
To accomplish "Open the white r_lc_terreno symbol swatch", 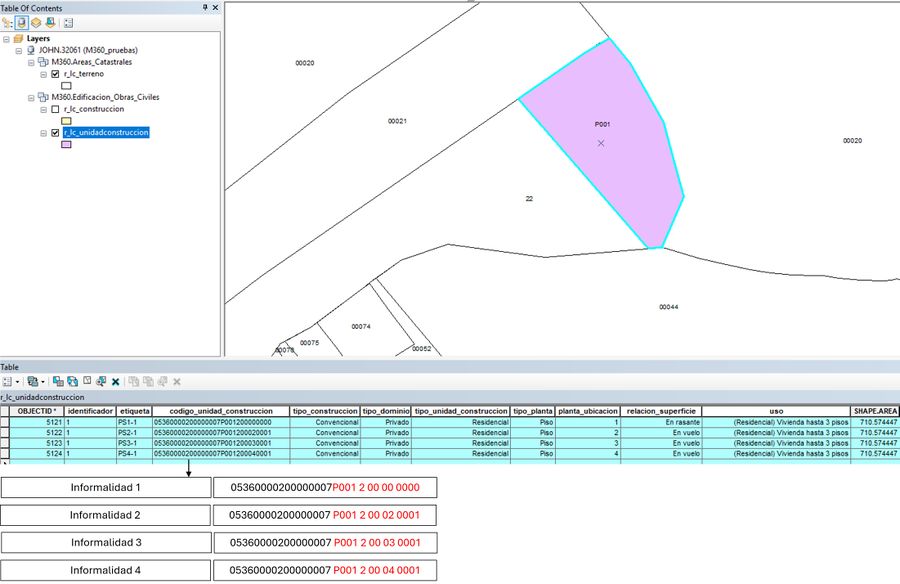I will click(67, 86).
